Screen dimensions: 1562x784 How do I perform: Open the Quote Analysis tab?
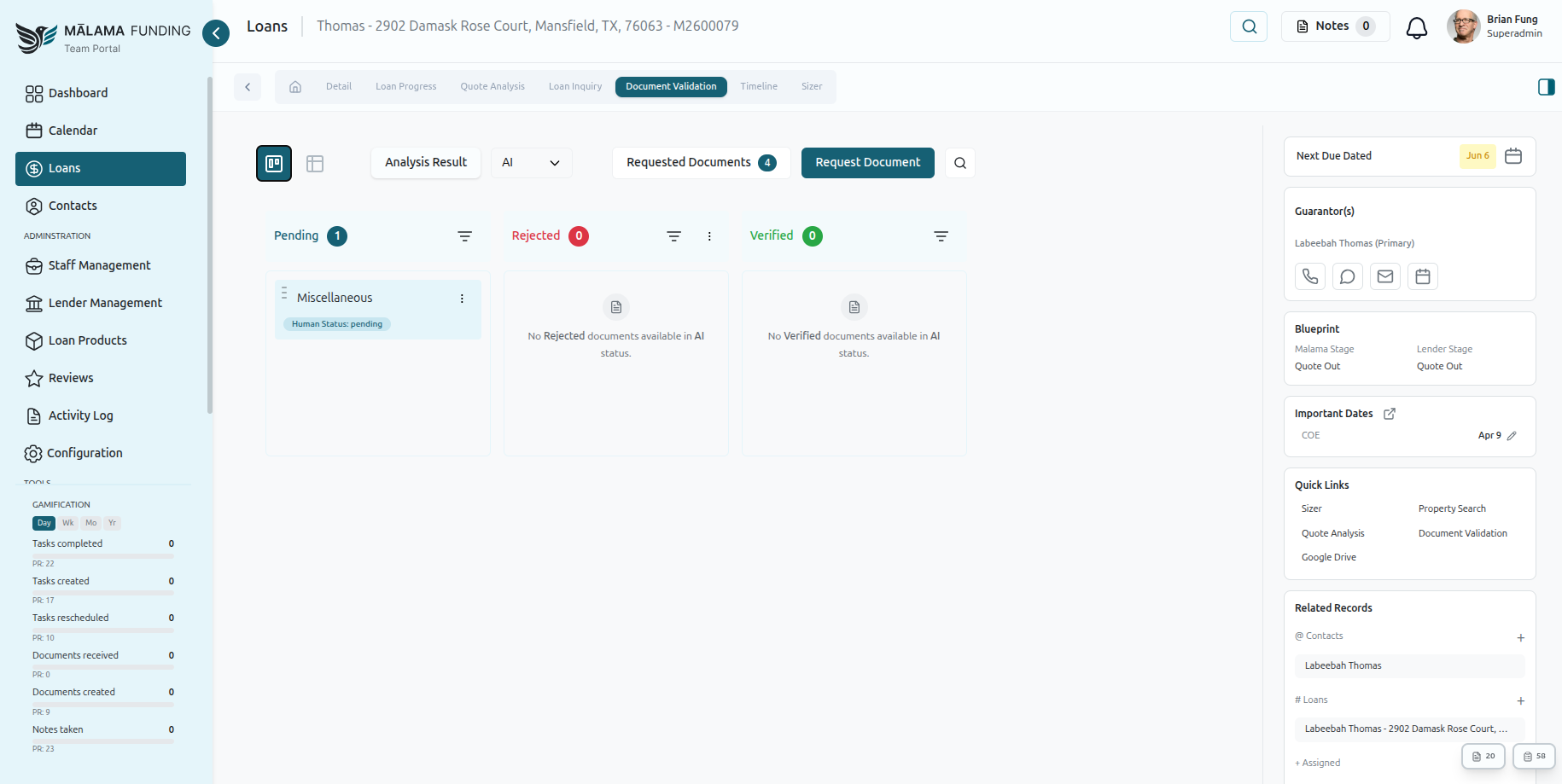coord(492,86)
